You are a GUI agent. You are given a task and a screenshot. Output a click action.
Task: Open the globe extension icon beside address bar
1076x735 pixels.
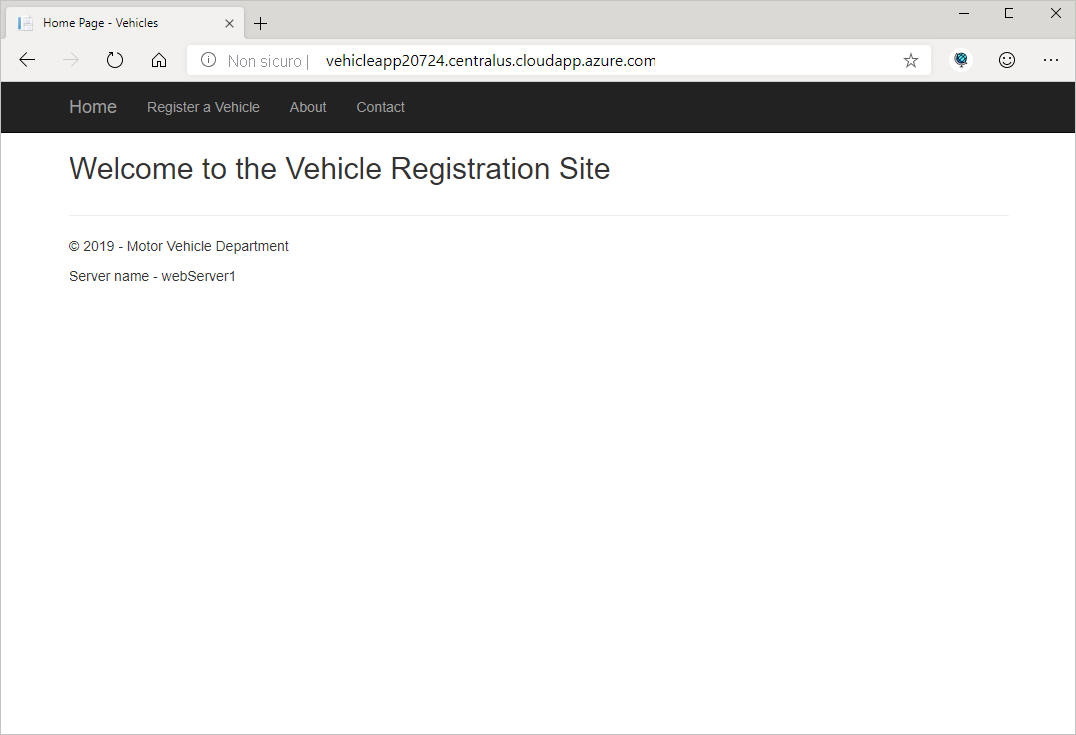(961, 60)
